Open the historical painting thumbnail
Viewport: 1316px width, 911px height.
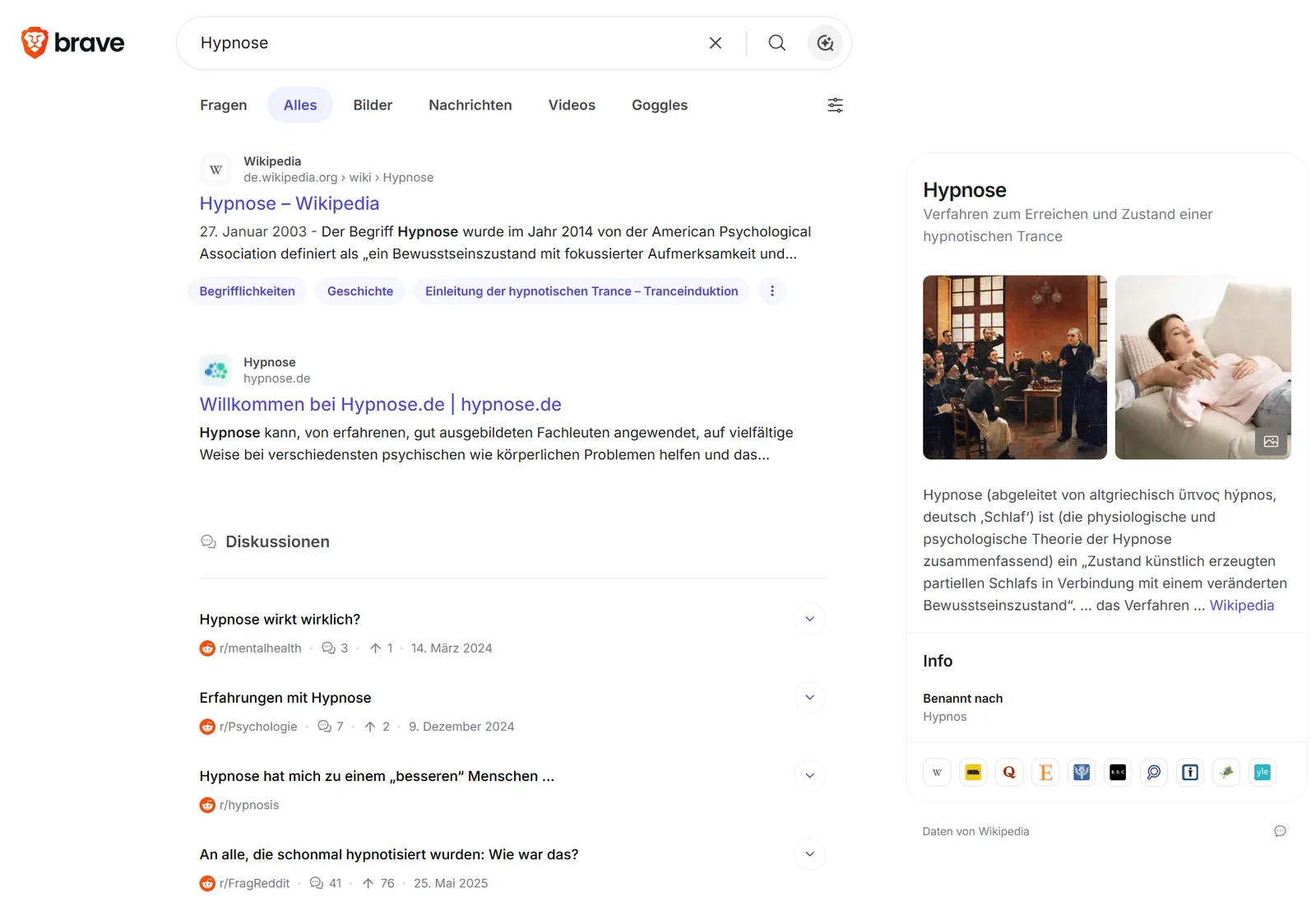click(1015, 367)
